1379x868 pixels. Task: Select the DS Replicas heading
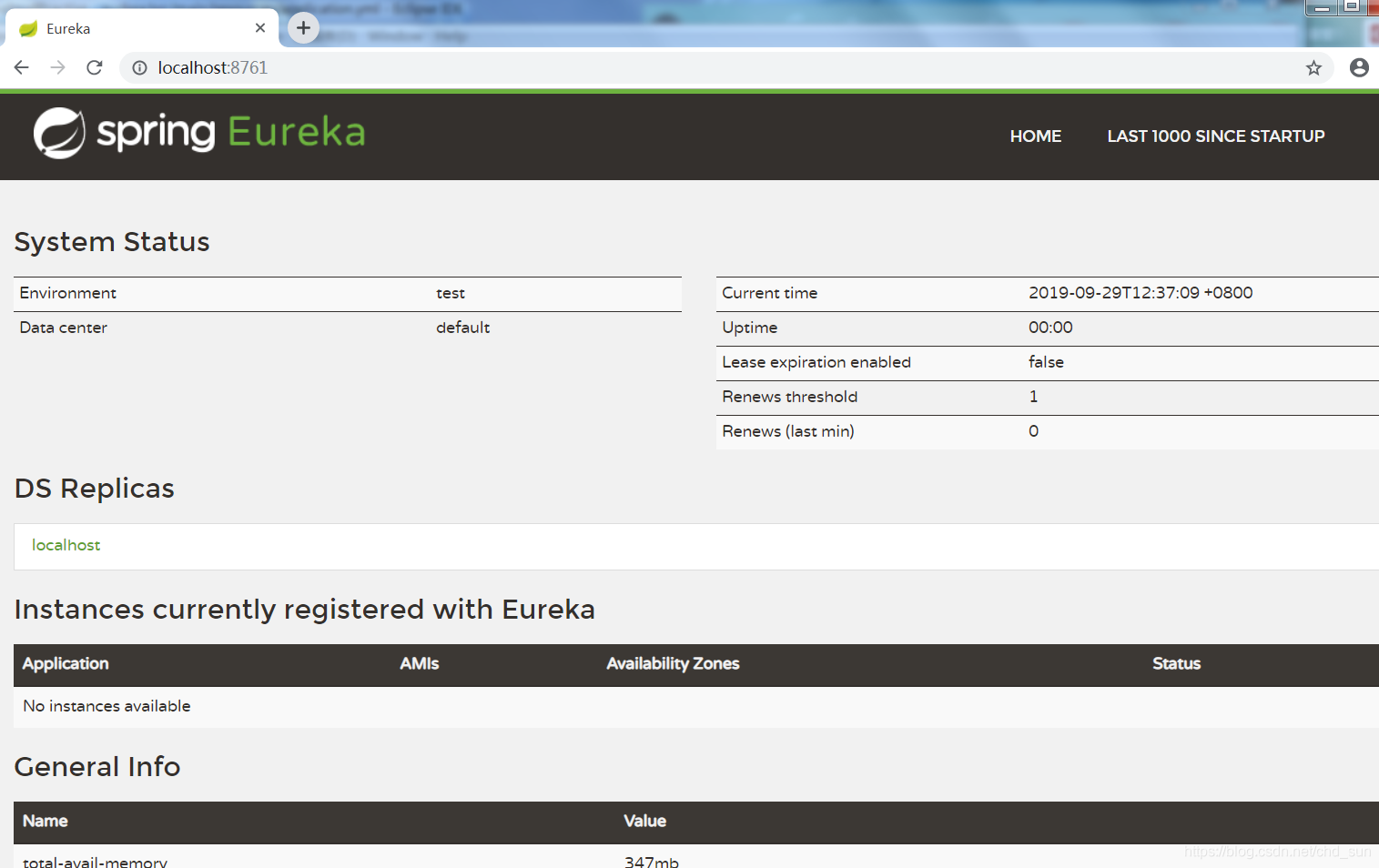pos(95,489)
